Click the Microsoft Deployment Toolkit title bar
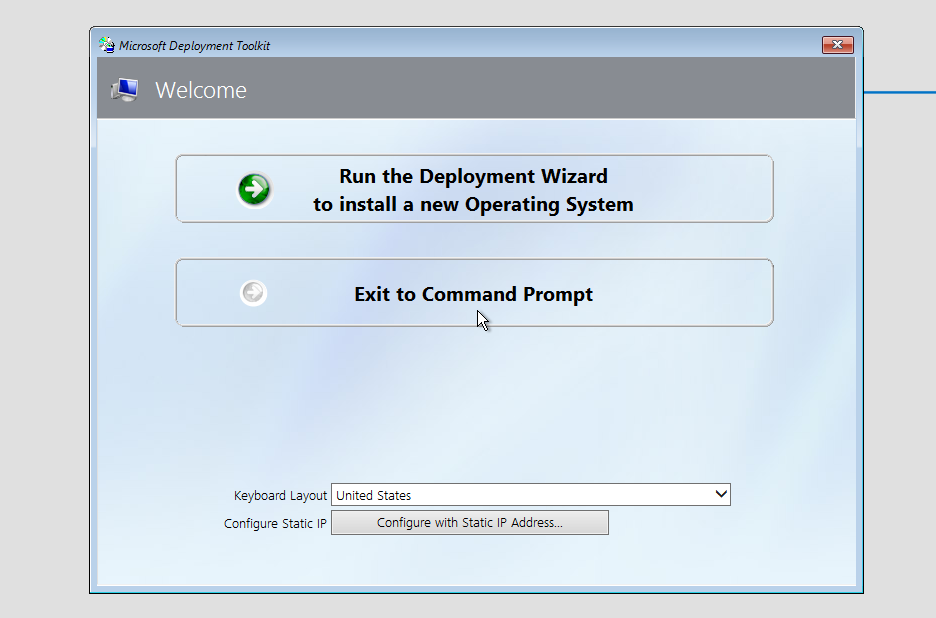 click(450, 44)
